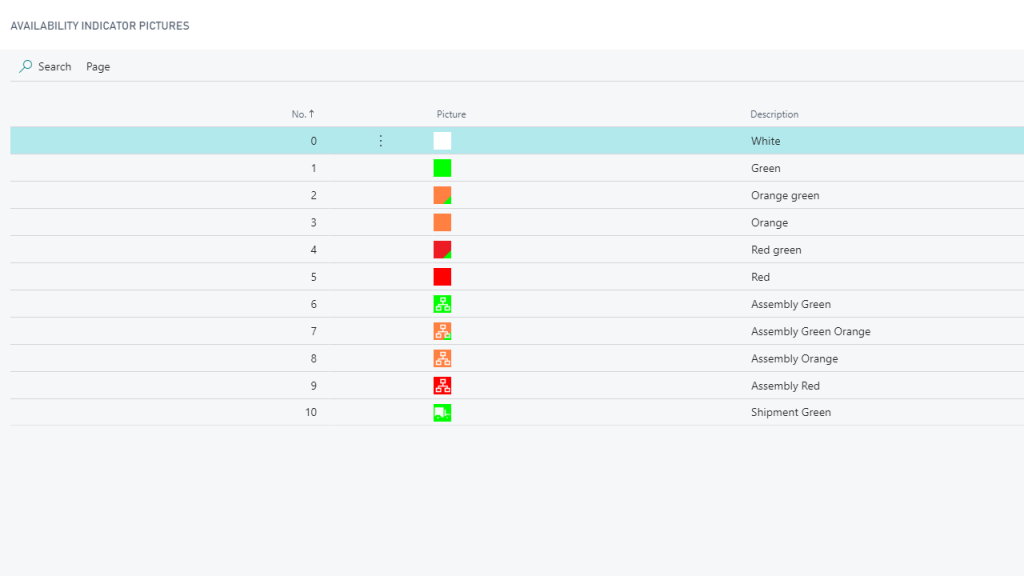Click the Assembly Green Orange picture icon
1024x576 pixels.
442,331
